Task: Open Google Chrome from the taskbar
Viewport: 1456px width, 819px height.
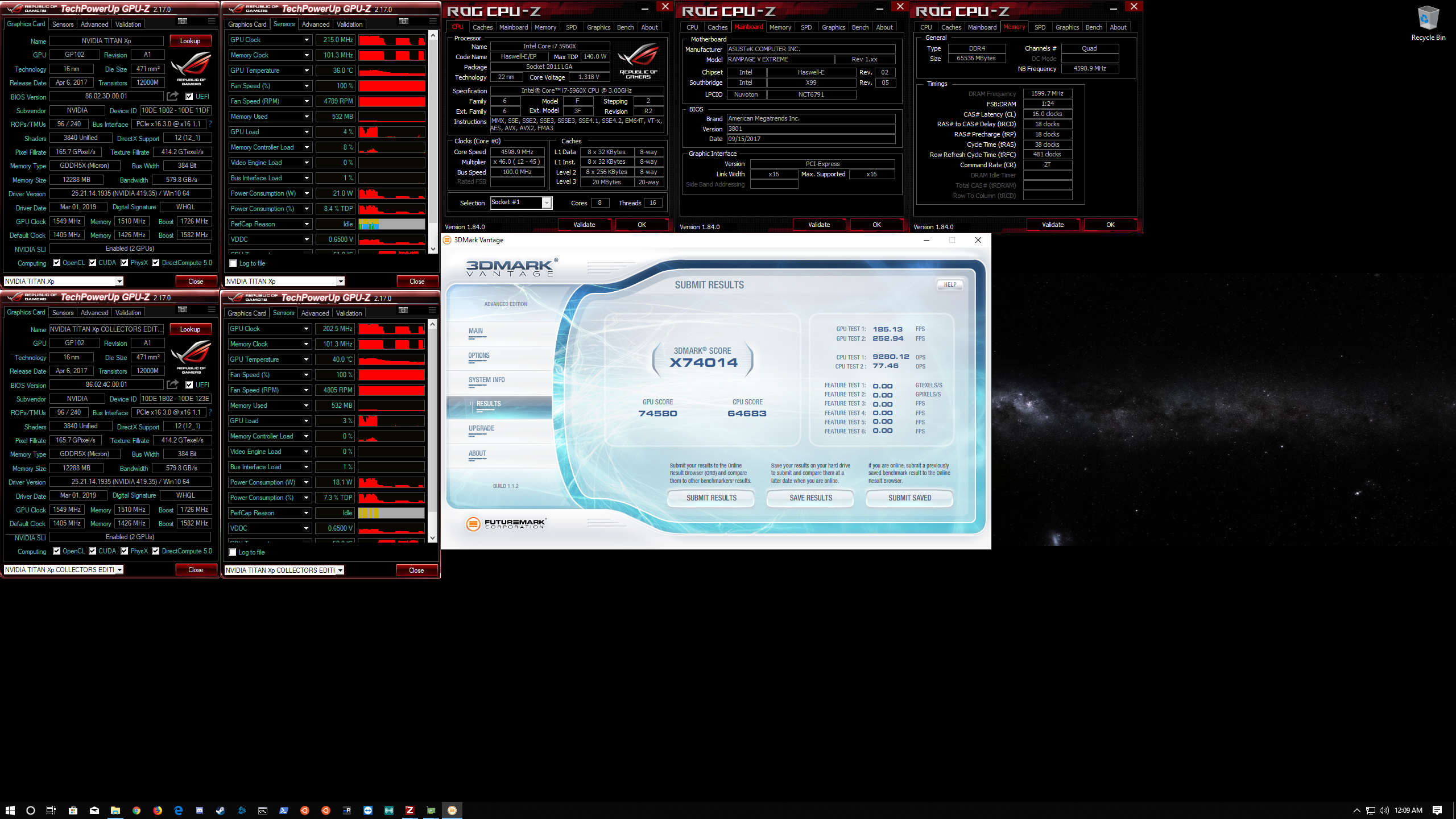Action: pos(136,810)
